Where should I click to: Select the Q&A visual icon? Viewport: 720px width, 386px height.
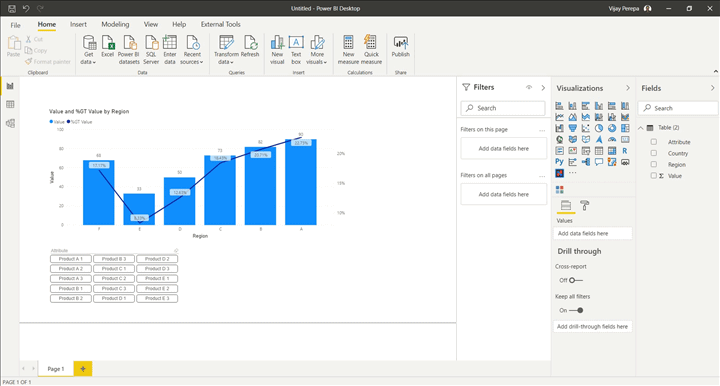coord(599,162)
